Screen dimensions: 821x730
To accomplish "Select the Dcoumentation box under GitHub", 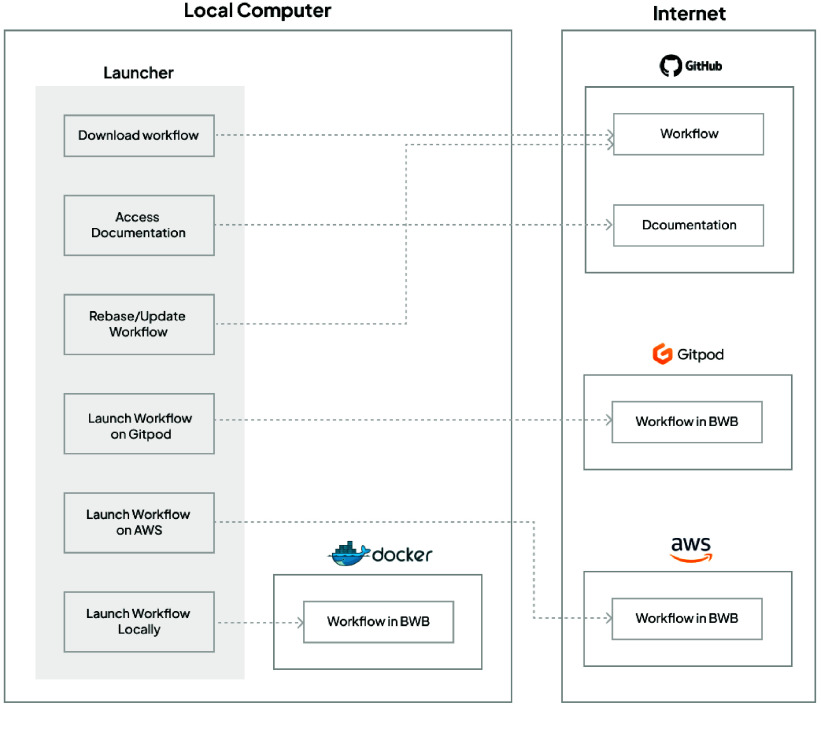I will (688, 225).
